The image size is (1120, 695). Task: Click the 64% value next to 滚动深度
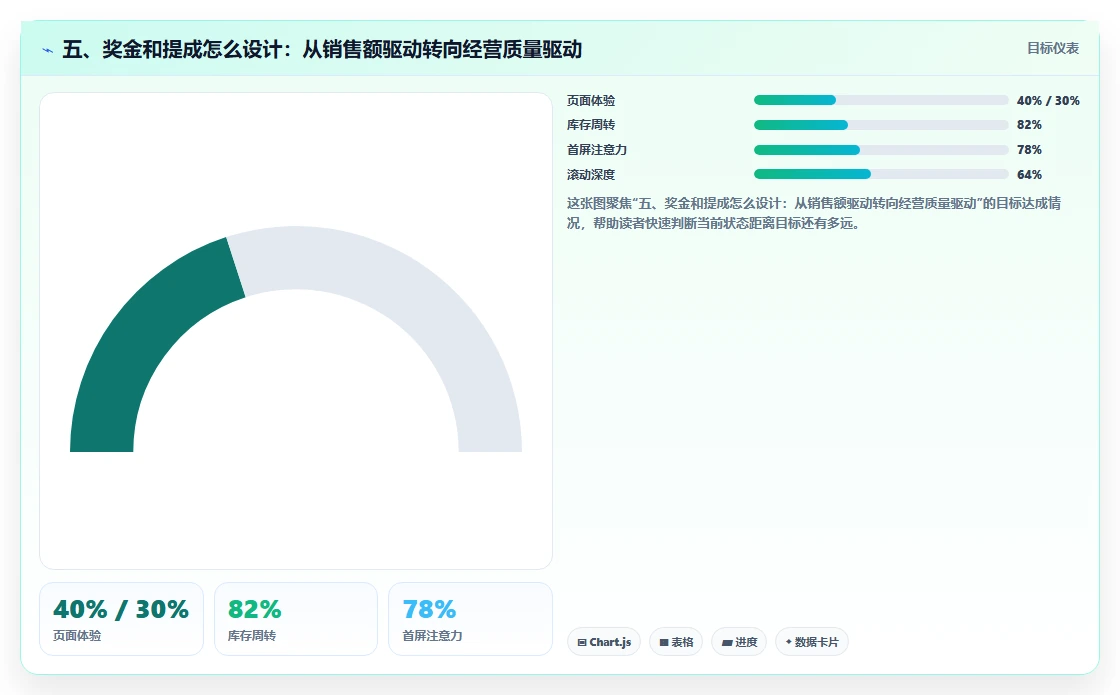click(x=1029, y=174)
